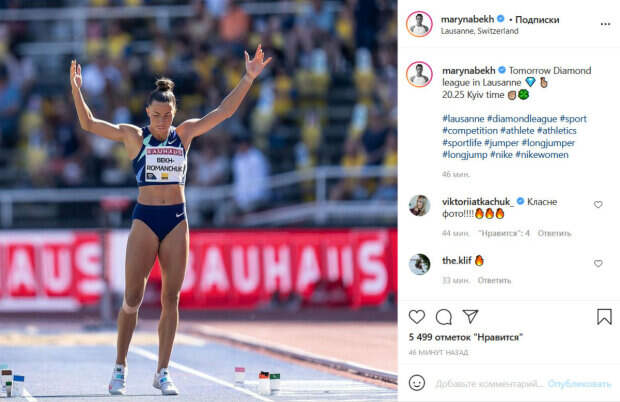This screenshot has width=620, height=402.
Task: View likes on viktoriiatkachuk_ comment
Action: click(x=504, y=233)
